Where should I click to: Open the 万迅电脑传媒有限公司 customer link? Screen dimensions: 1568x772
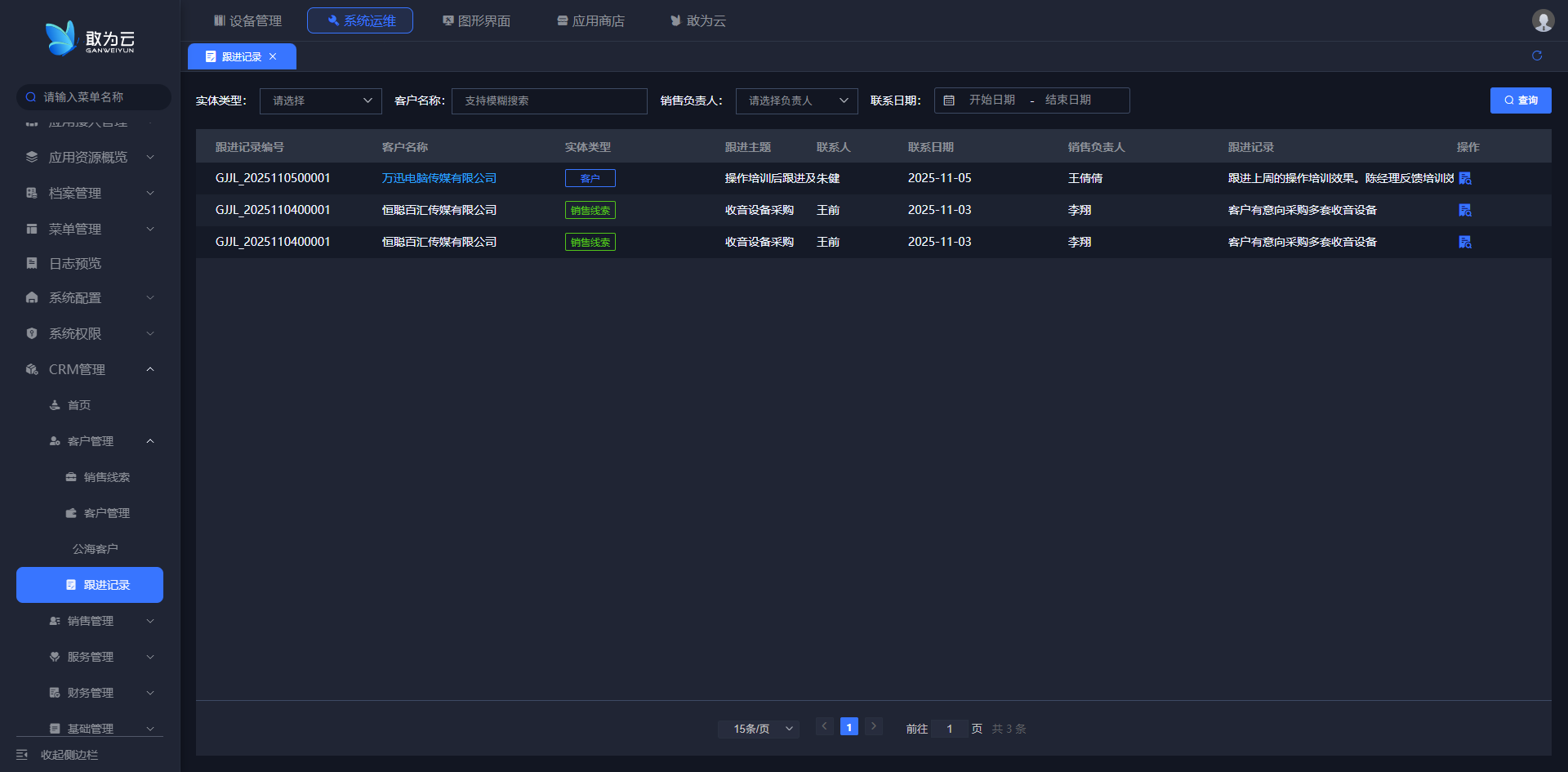pyautogui.click(x=439, y=178)
